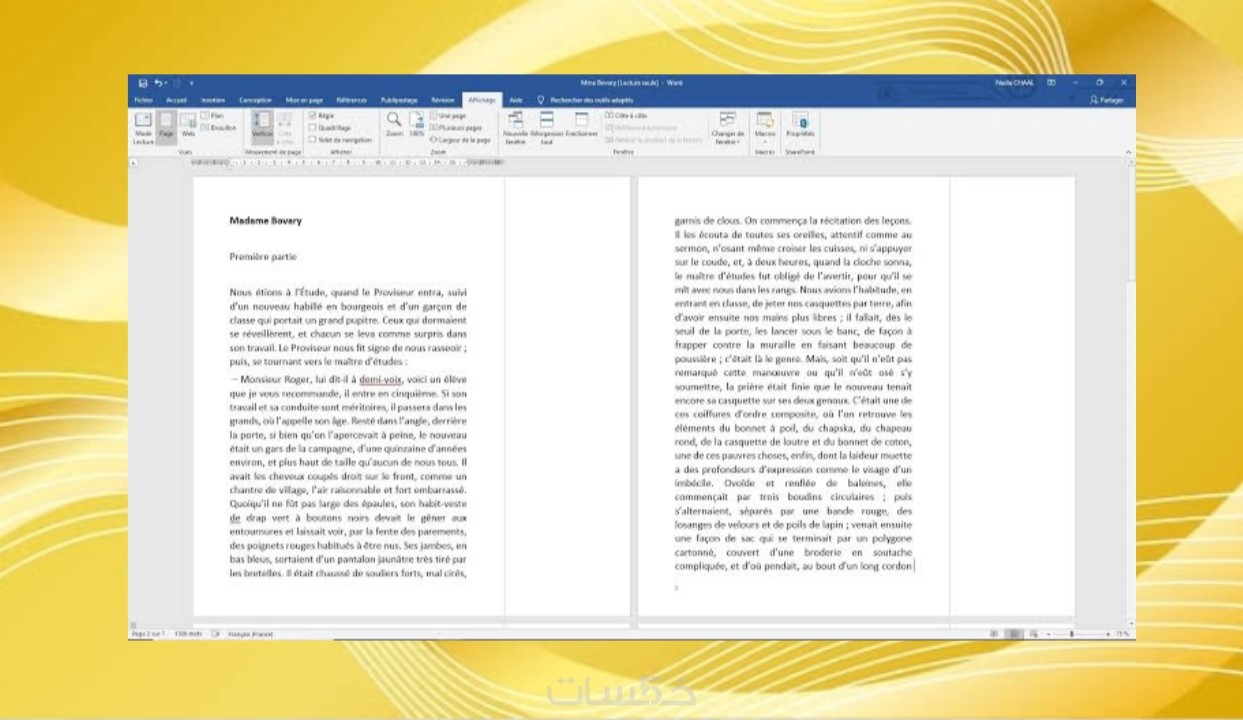1243x720 pixels.
Task: Click the Madame Bovary heading text
Action: [265, 220]
